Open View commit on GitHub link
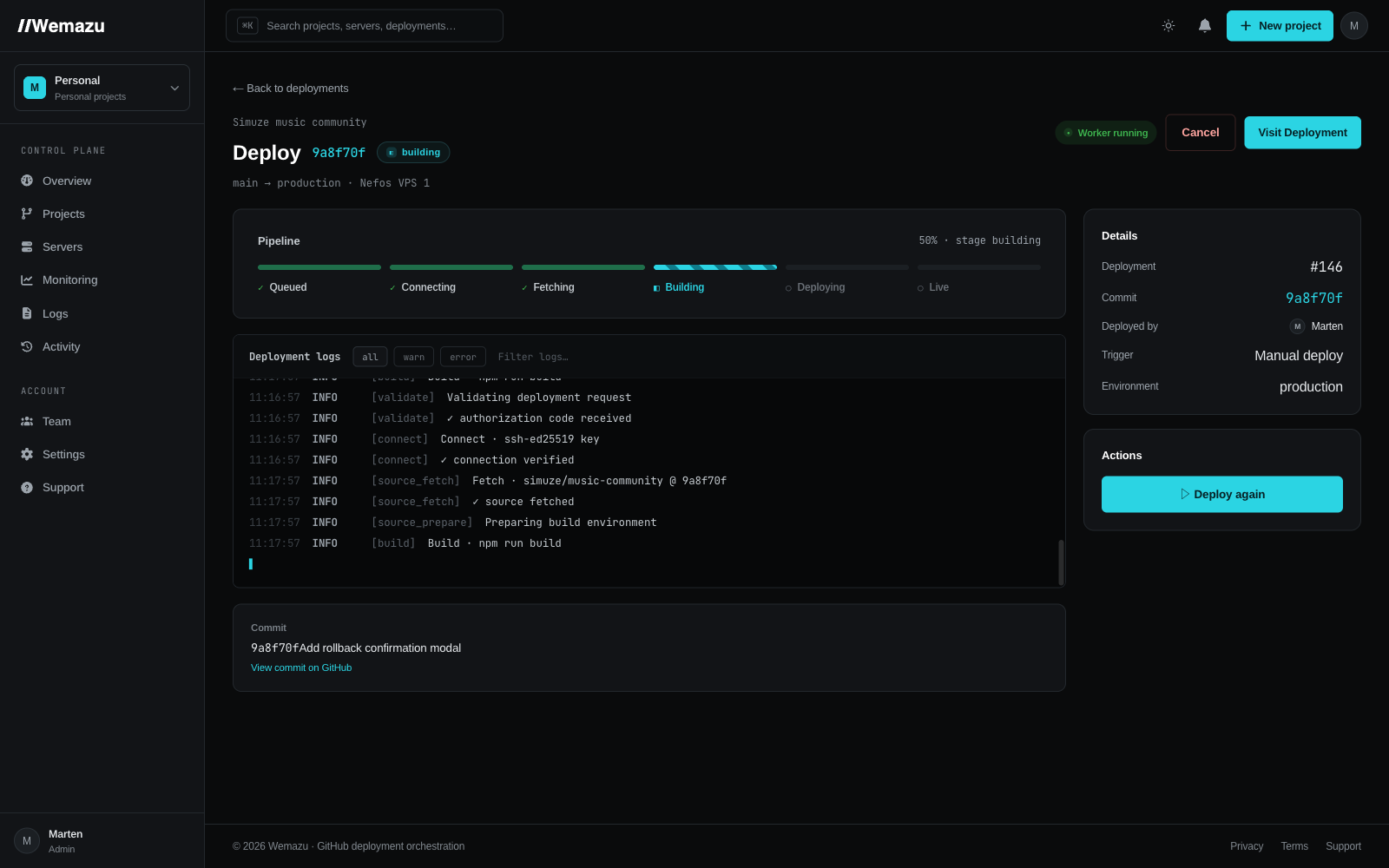The height and width of the screenshot is (868, 1389). 301,667
